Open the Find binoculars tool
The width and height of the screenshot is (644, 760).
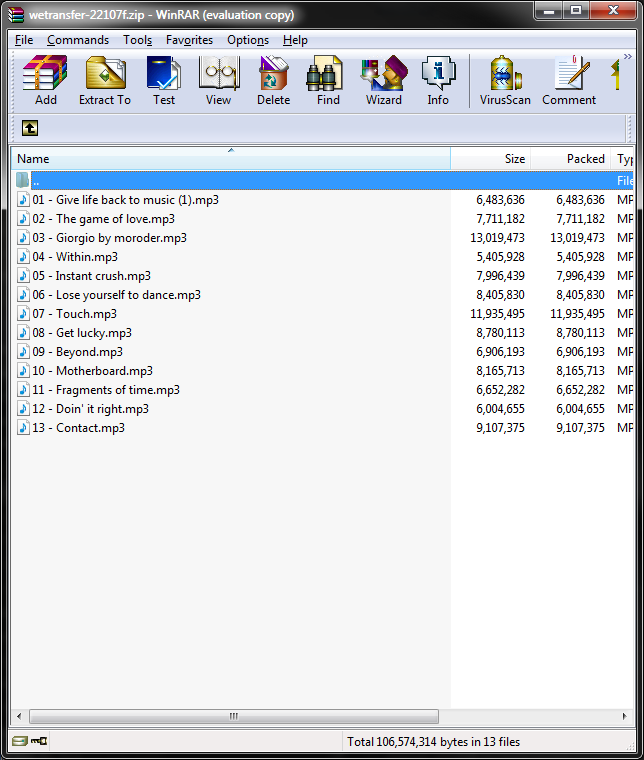[x=328, y=80]
